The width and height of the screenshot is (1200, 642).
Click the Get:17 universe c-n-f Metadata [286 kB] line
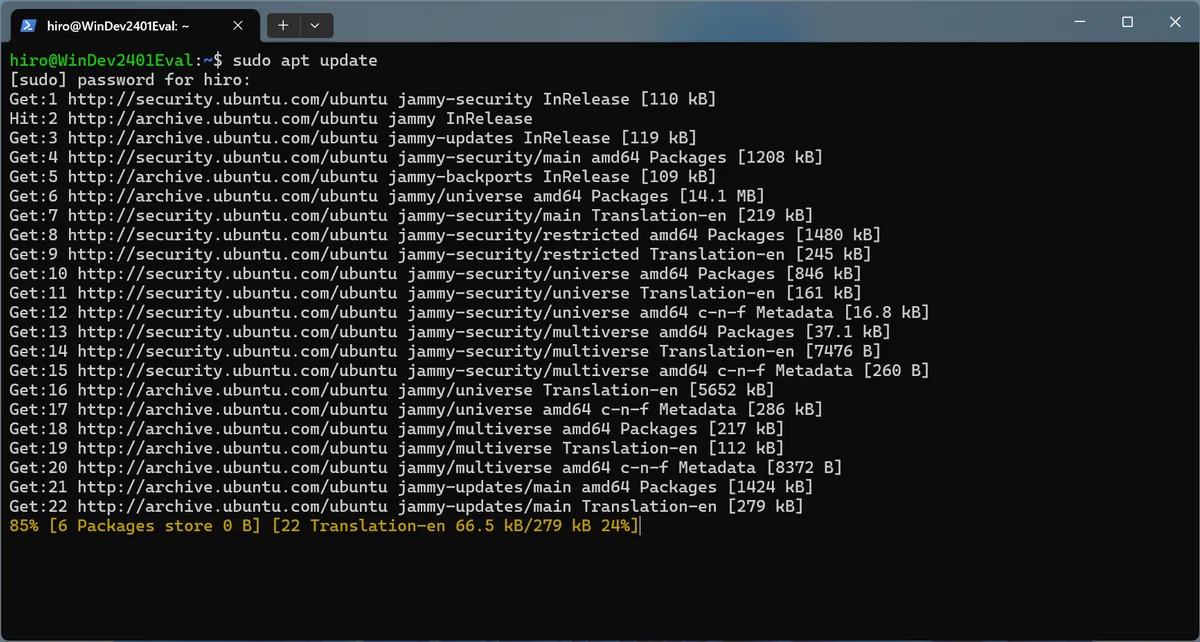tap(416, 409)
